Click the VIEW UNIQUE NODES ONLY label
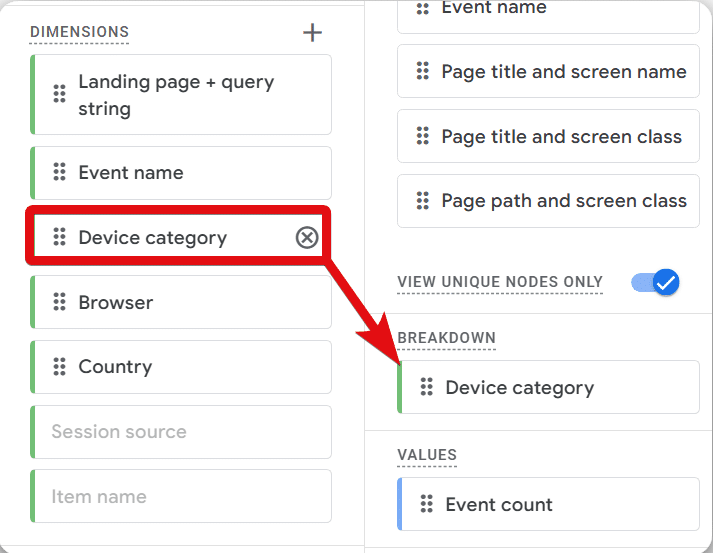Viewport: 713px width, 553px height. click(500, 282)
